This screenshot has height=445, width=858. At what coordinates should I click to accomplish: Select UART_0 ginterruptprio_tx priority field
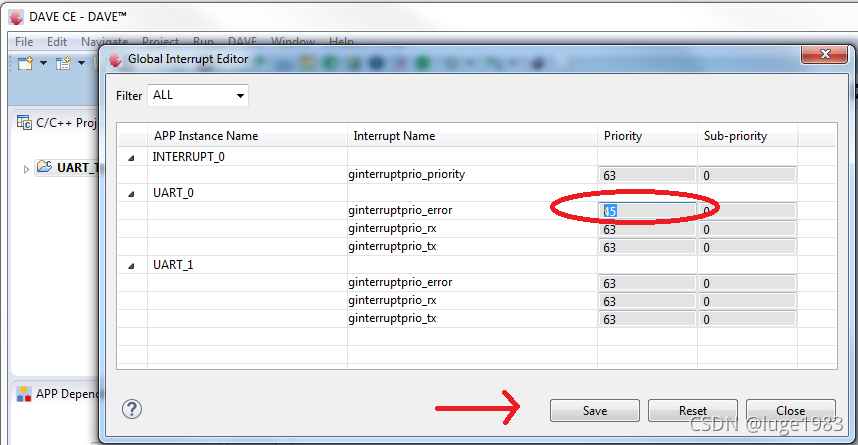[x=647, y=247]
